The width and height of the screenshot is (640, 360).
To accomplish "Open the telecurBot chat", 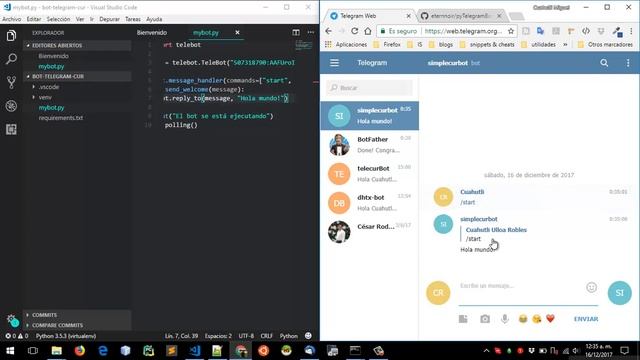I will coord(369,174).
